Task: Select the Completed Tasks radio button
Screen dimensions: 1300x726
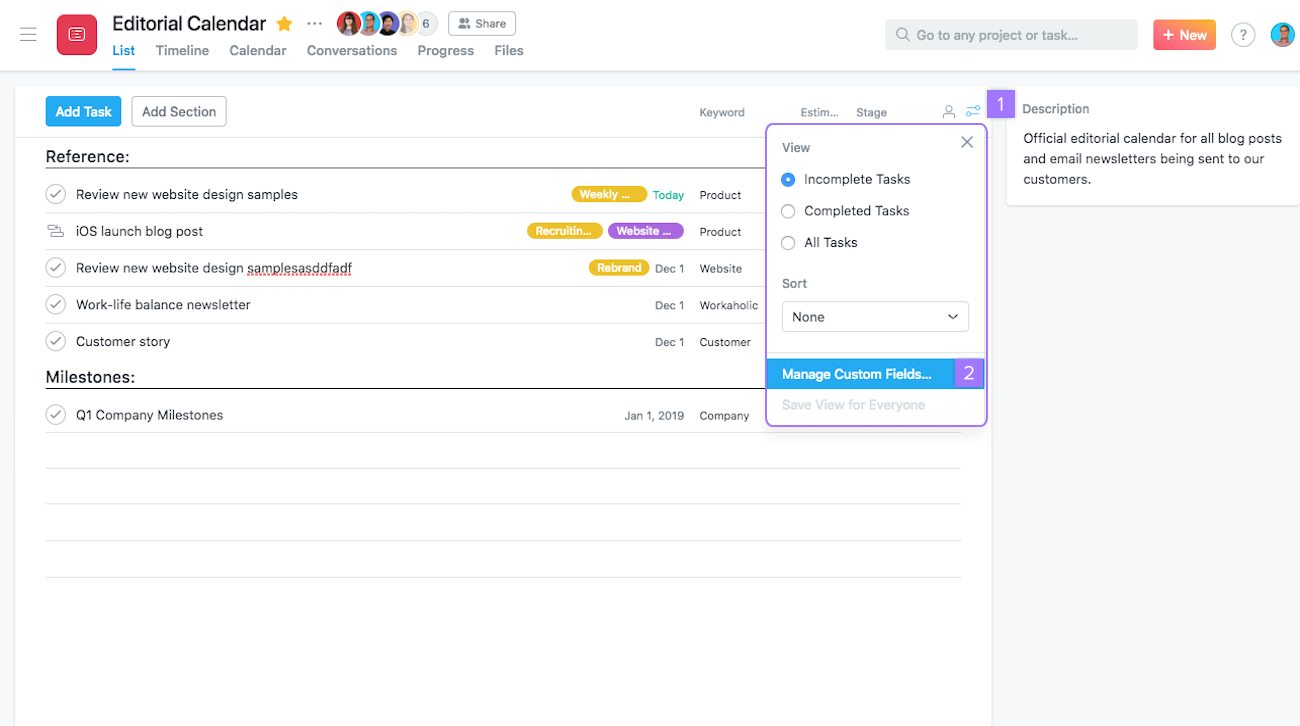Action: pos(788,211)
